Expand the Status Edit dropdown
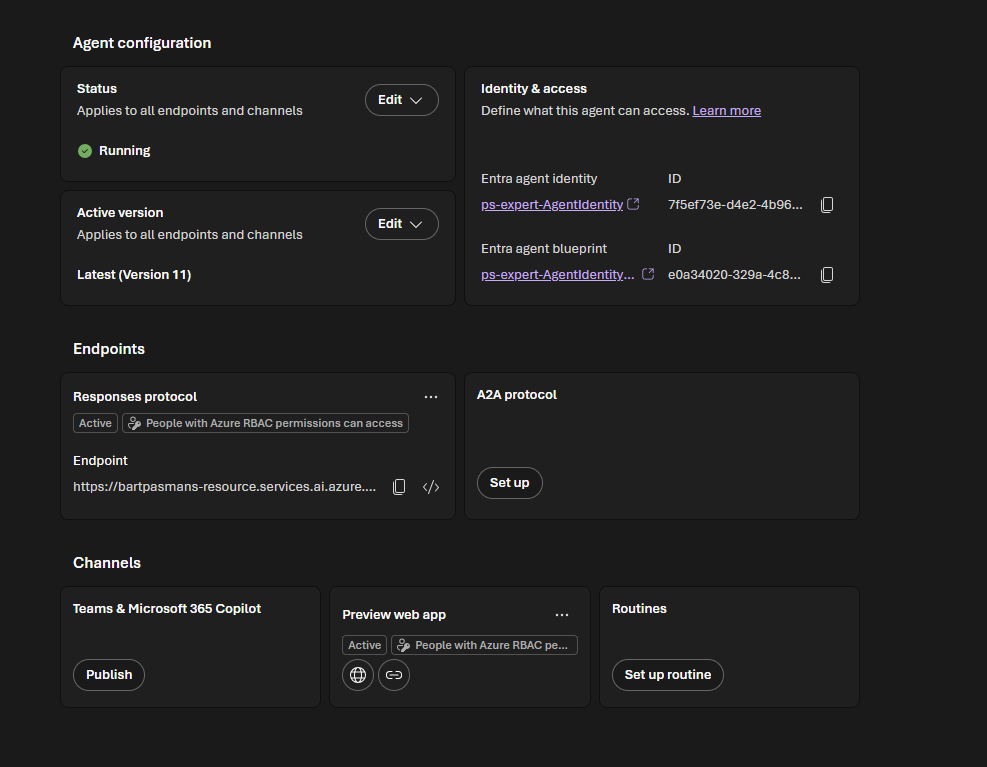 (402, 100)
